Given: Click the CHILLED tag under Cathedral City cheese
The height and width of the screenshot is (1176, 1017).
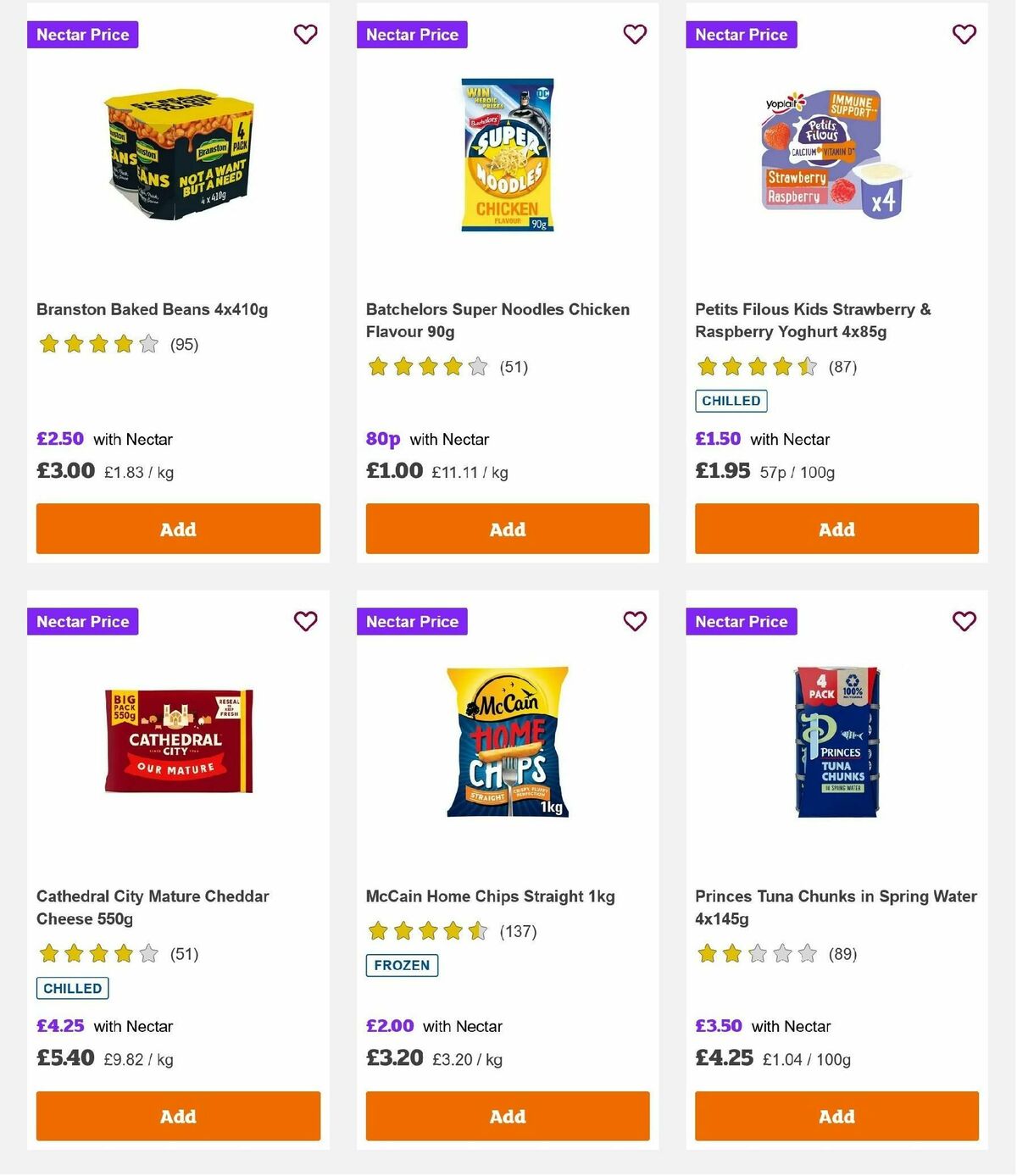Looking at the screenshot, I should click(72, 988).
